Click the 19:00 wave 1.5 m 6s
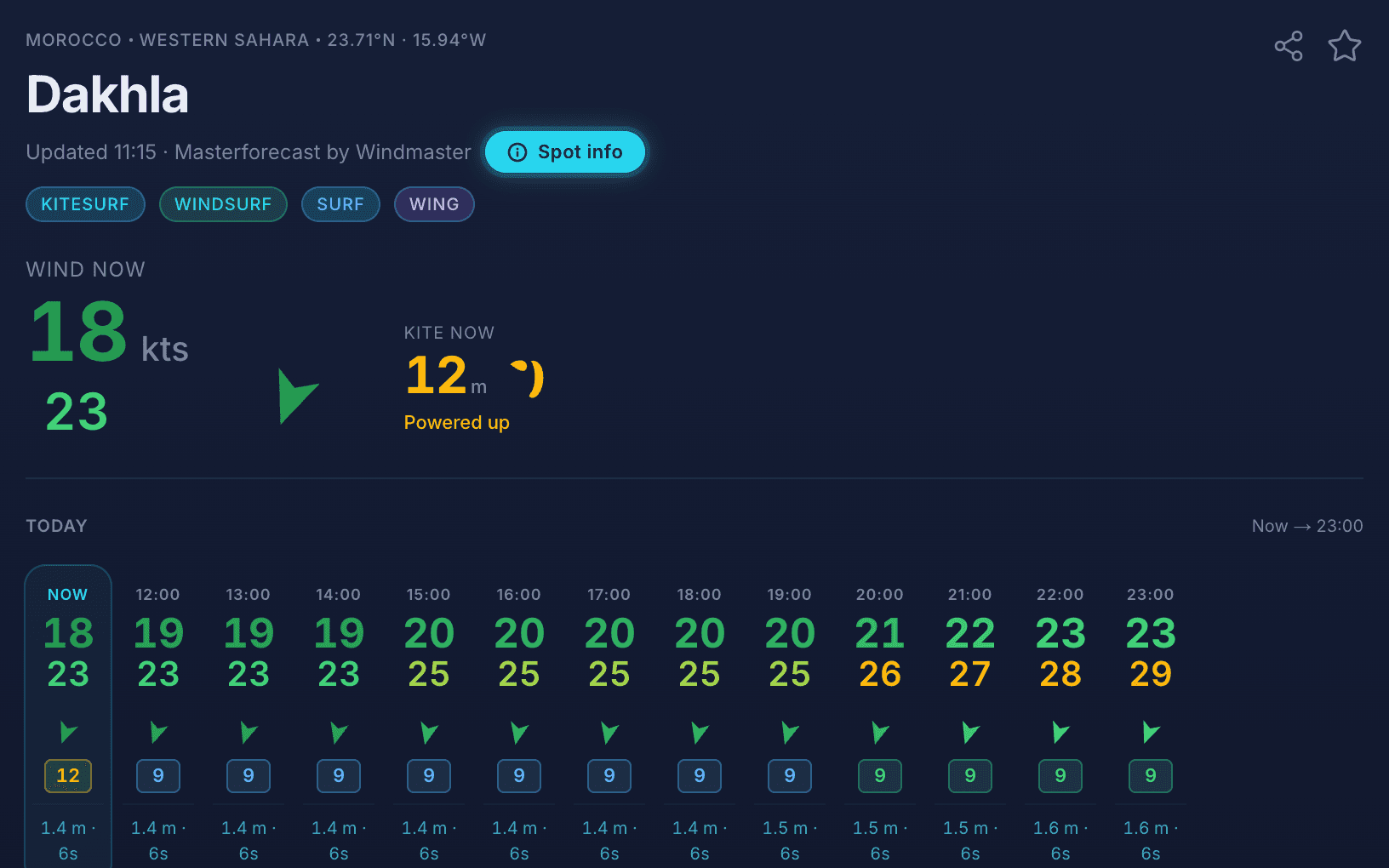The image size is (1389, 868). (790, 841)
